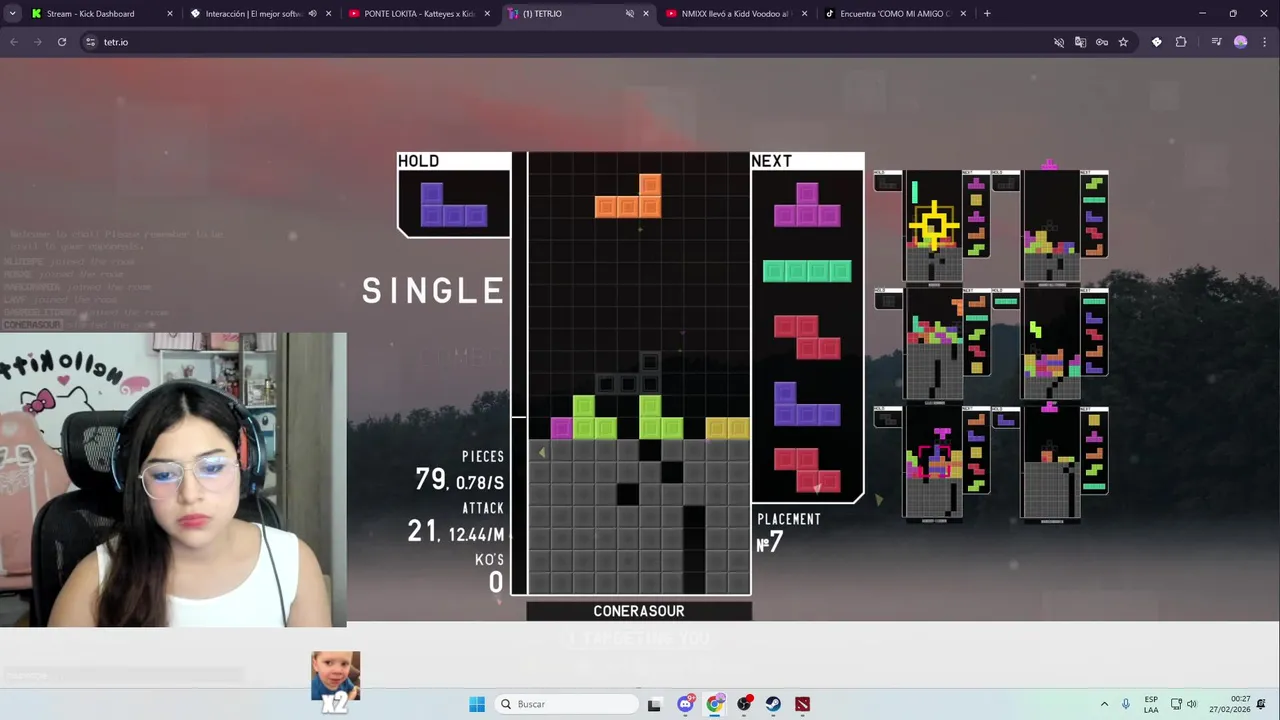
Task: Open the Chrome profile avatar
Action: [1241, 42]
